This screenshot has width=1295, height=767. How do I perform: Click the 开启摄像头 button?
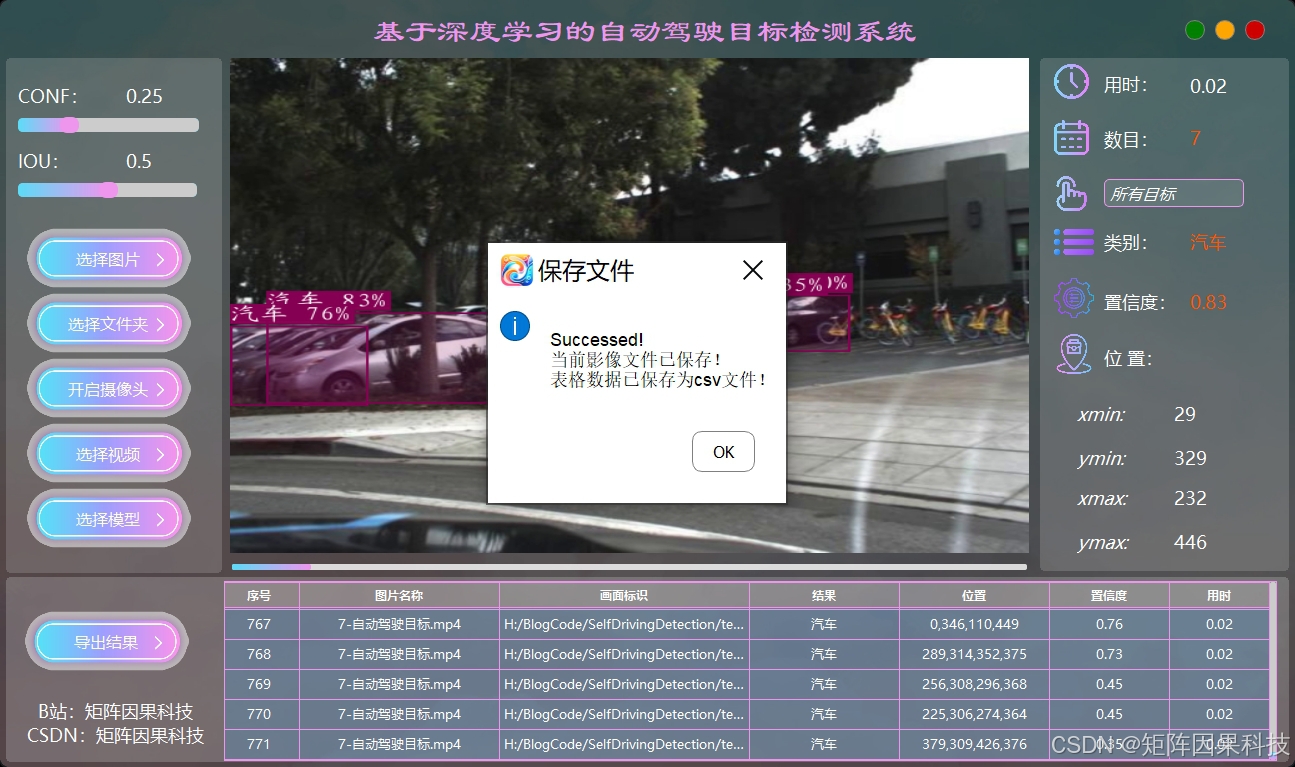pos(108,389)
